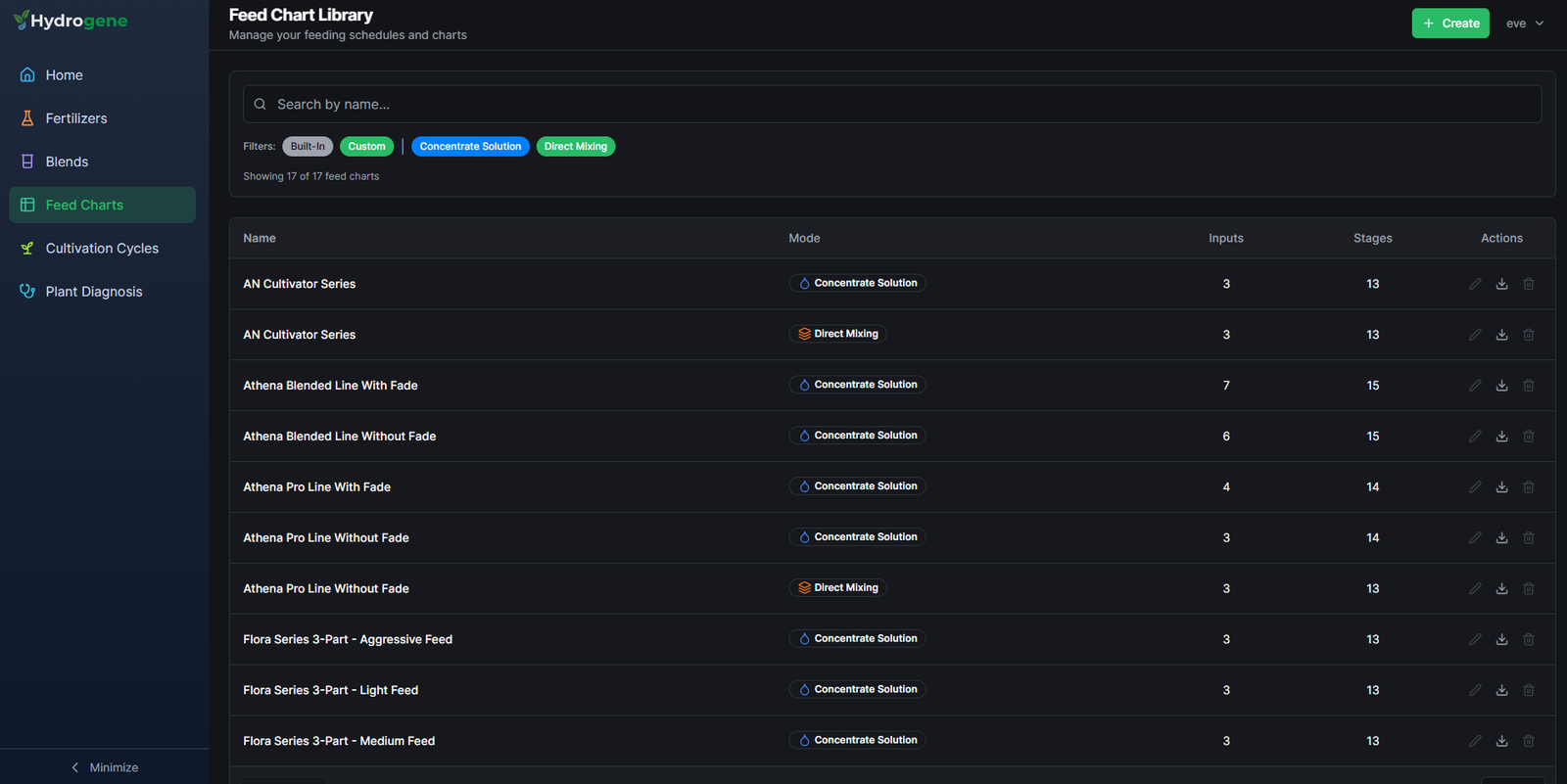The width and height of the screenshot is (1567, 784).
Task: Click Showing 17 of 17 feed charts
Action: tap(311, 177)
